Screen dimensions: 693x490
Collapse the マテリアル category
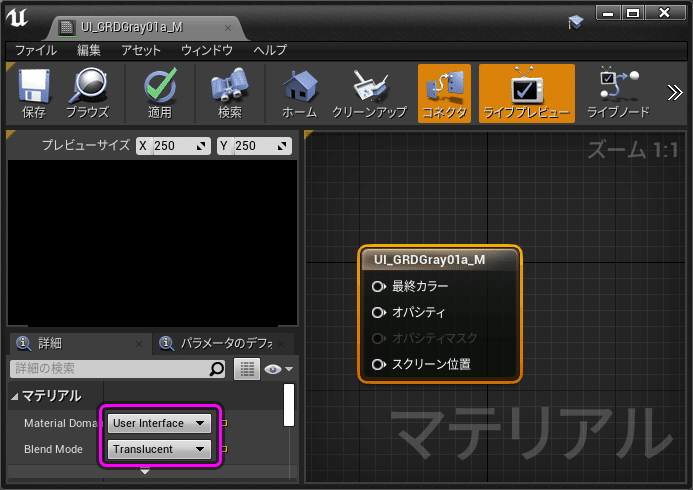tap(15, 397)
